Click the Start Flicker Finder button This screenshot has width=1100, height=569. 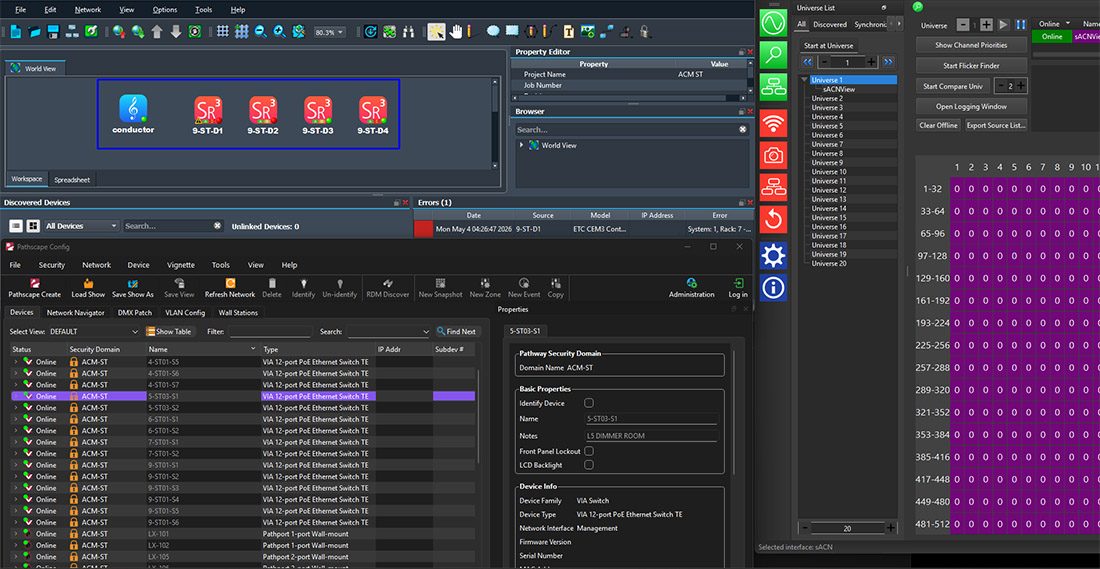tap(971, 66)
